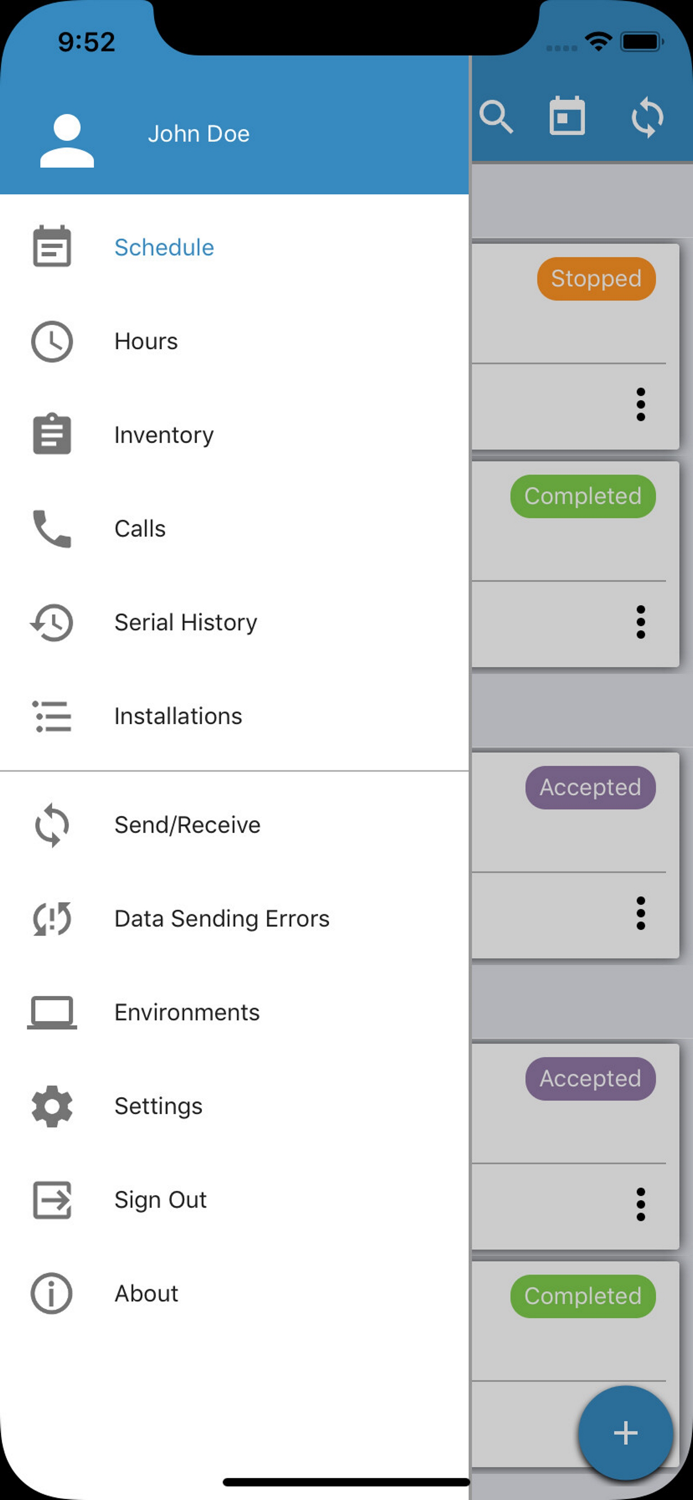
Task: Tap the blue floating plus button
Action: [625, 1432]
